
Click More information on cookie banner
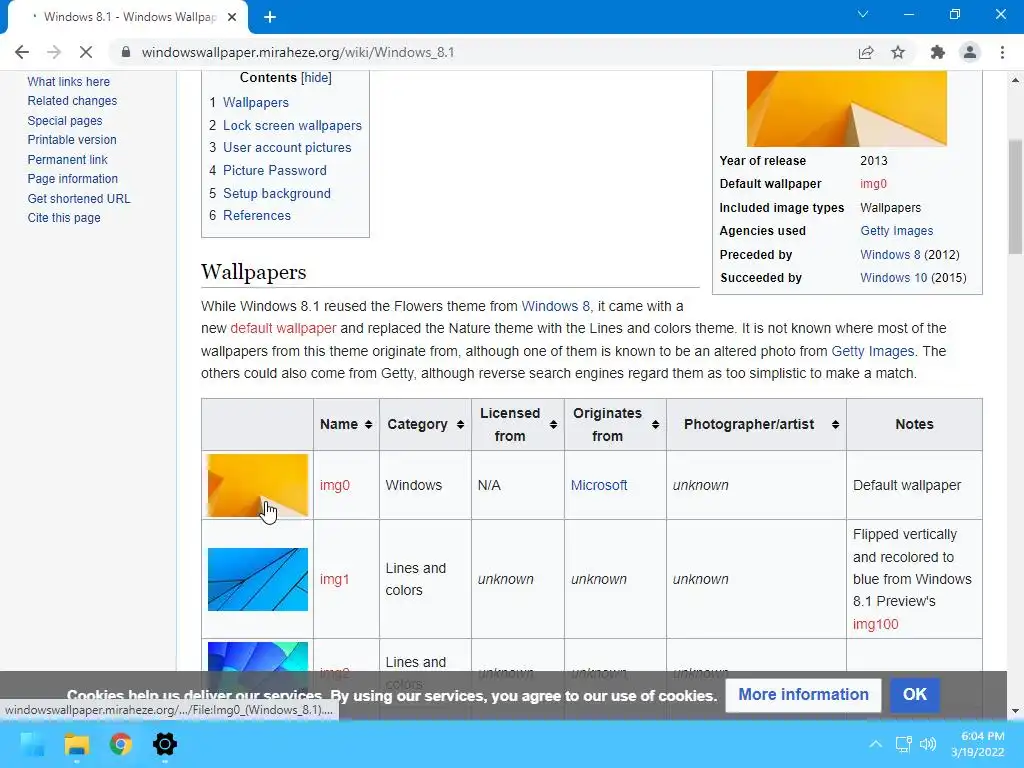(803, 694)
